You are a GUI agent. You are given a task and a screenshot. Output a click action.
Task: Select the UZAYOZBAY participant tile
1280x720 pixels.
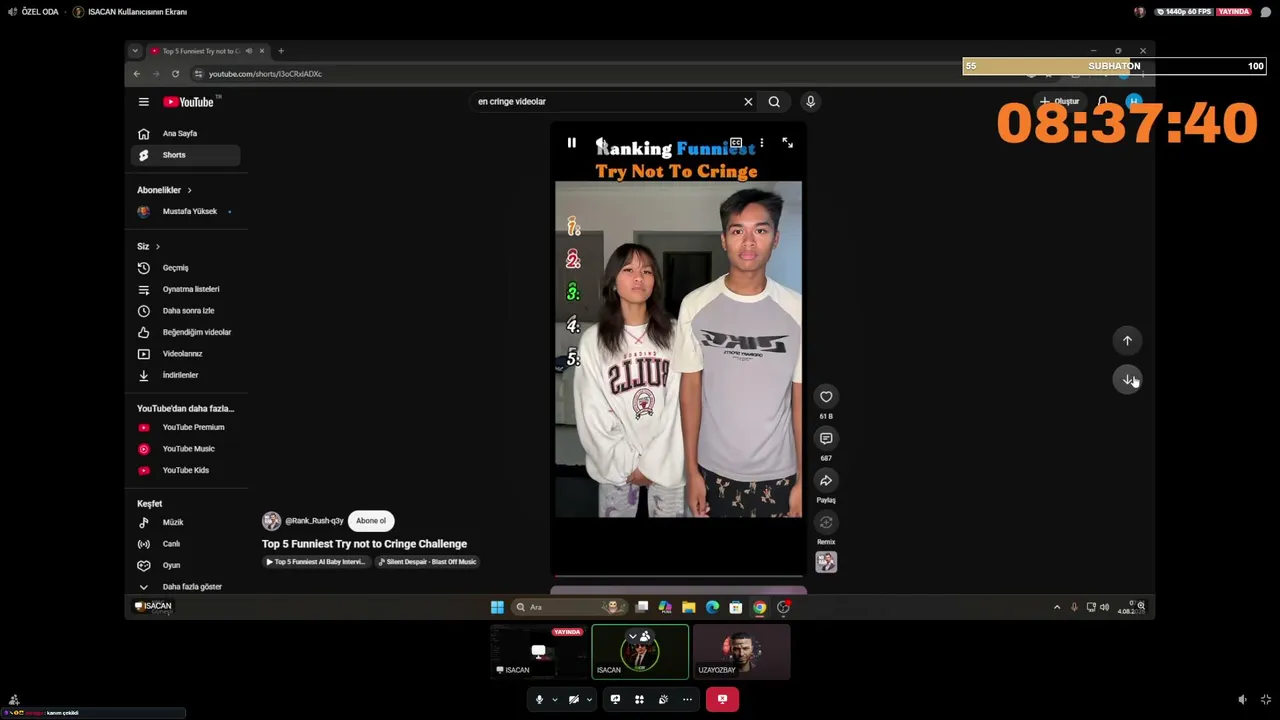pyautogui.click(x=741, y=652)
